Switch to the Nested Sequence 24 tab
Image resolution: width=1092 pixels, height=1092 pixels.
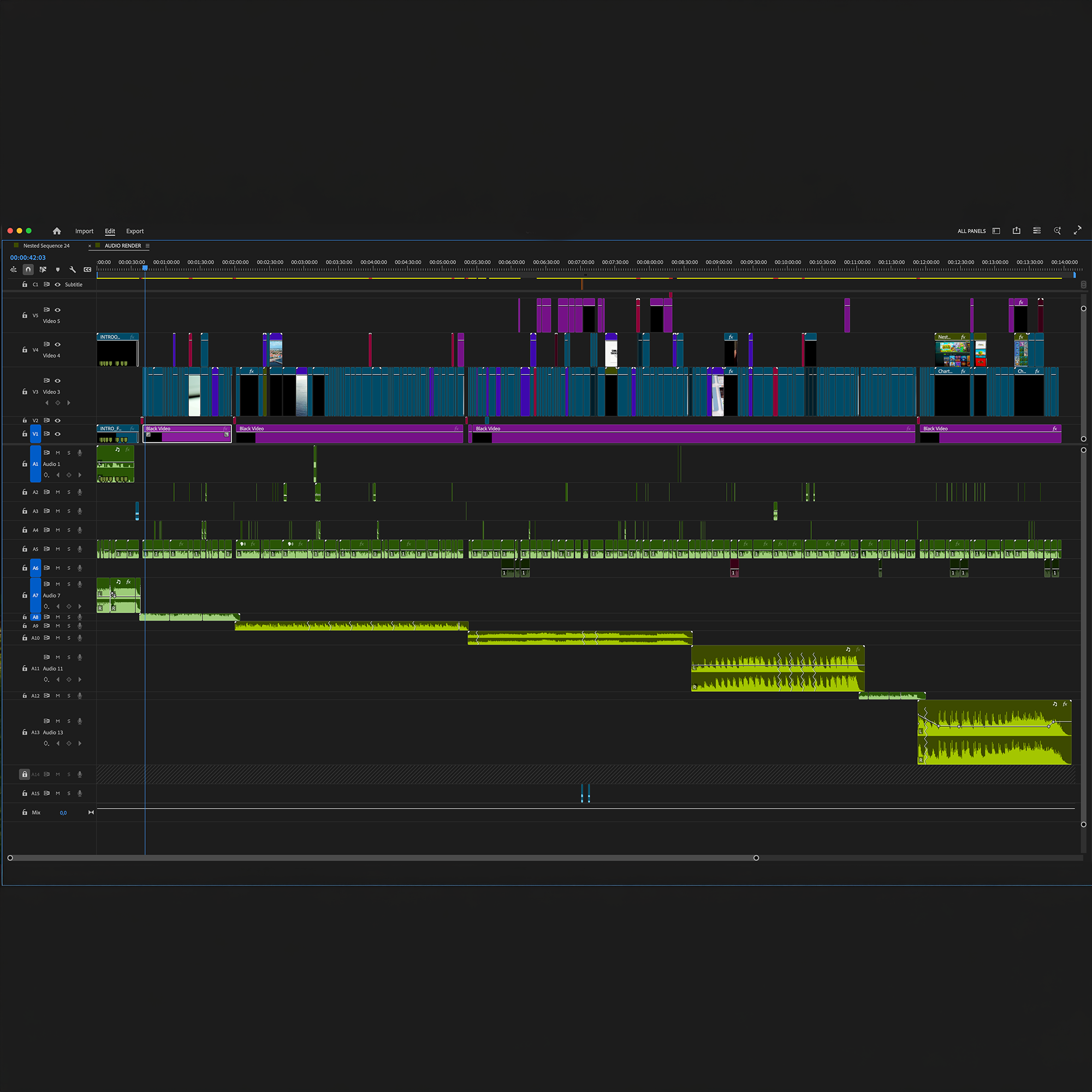pyautogui.click(x=46, y=246)
